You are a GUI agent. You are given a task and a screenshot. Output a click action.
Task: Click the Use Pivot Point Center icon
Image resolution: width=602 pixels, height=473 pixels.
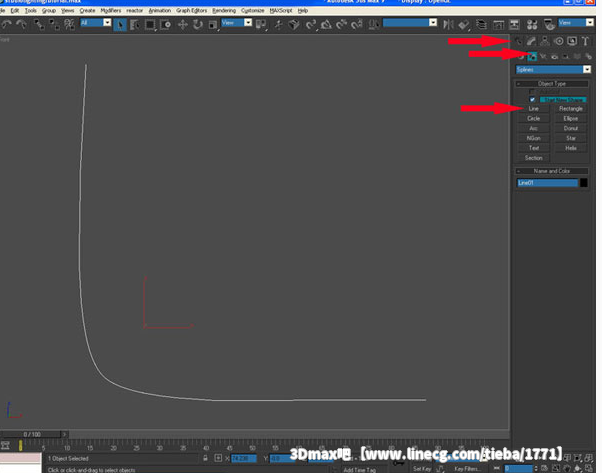[x=261, y=25]
